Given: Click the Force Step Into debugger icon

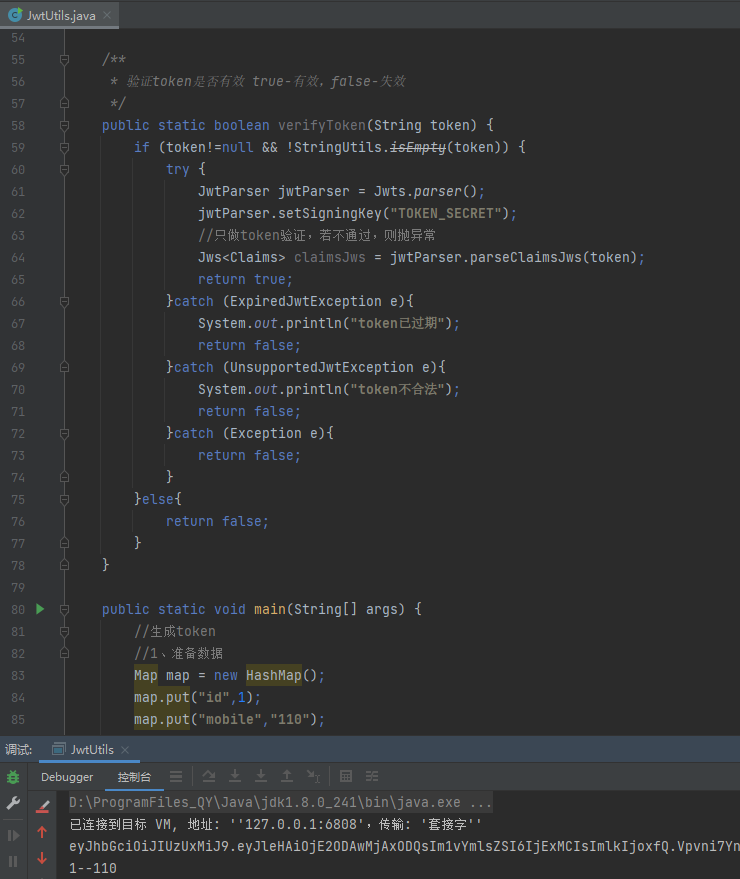Looking at the screenshot, I should [261, 776].
